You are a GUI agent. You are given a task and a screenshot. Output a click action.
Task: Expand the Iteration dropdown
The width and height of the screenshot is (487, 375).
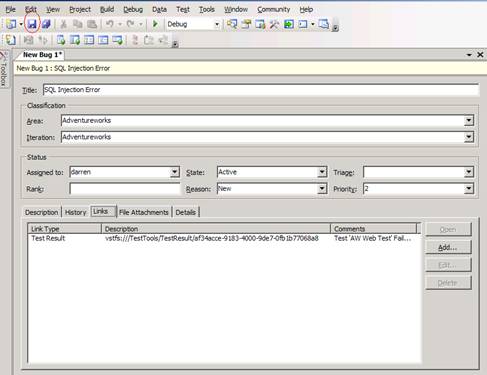click(469, 137)
